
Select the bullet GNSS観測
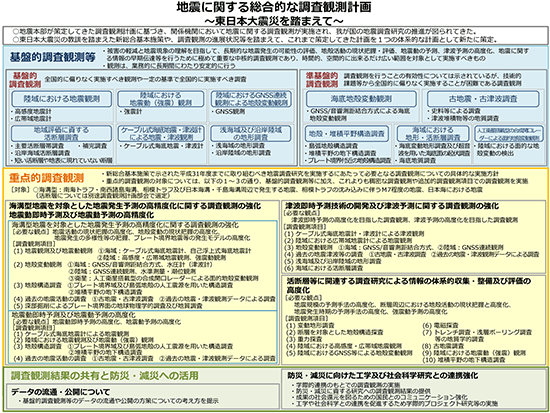228,112
